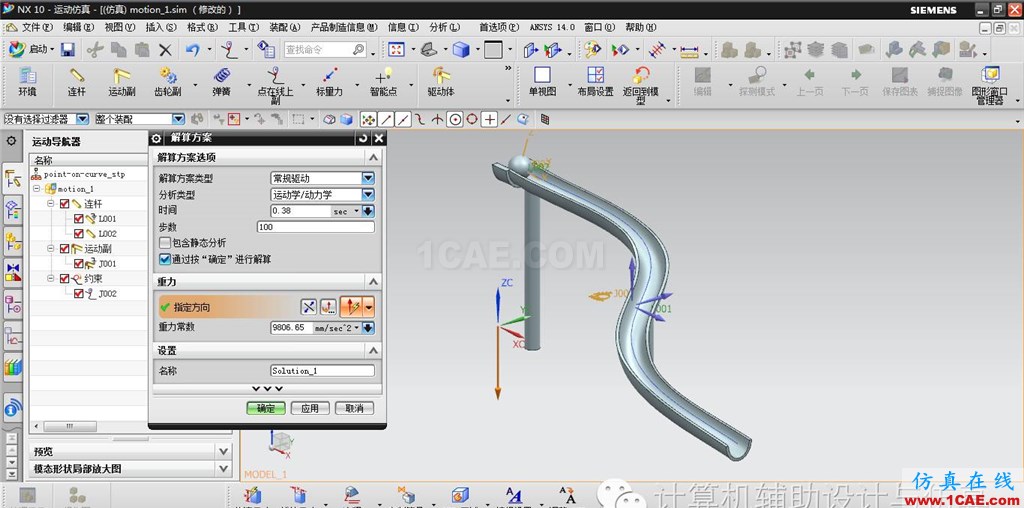Click the Undo arrow icon
1024x508 pixels.
tap(192, 50)
